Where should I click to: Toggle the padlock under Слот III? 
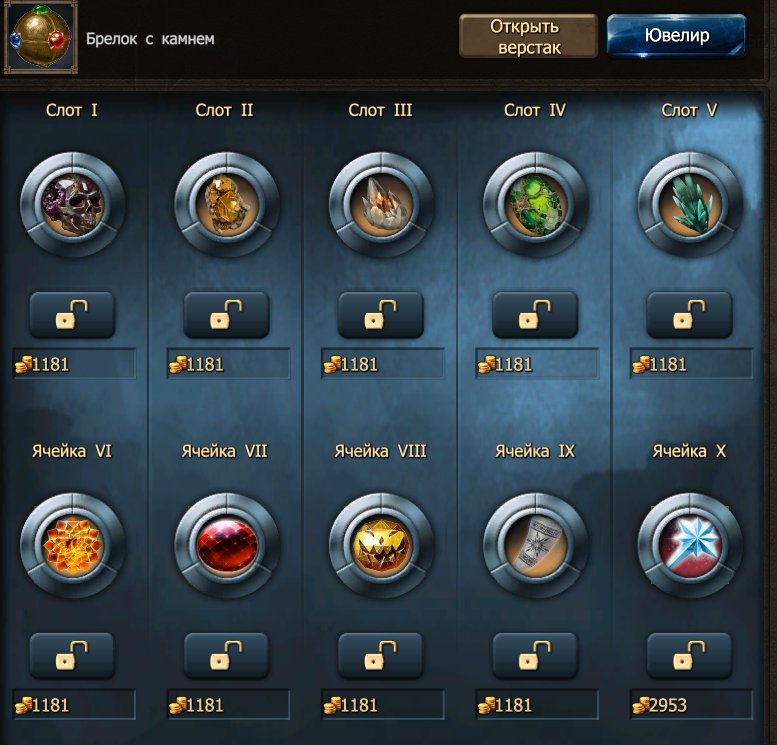[x=381, y=315]
